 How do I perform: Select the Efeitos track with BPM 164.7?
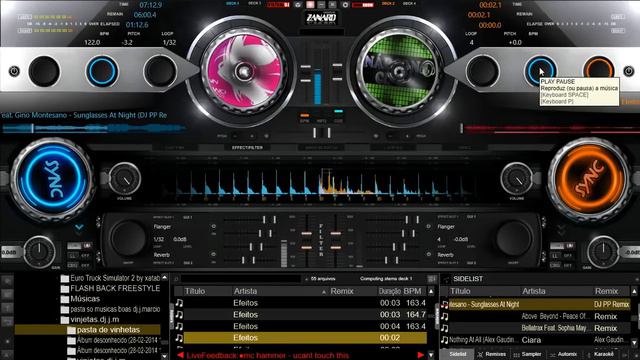coord(301,315)
